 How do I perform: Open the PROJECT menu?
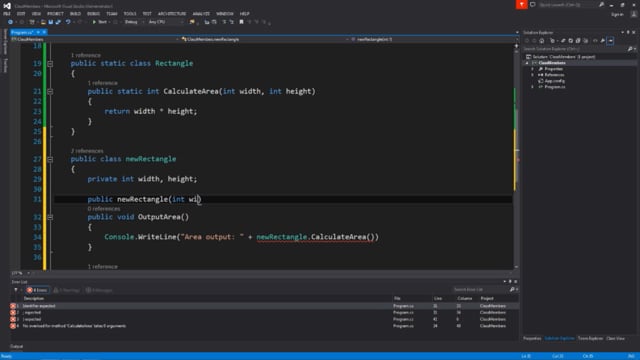point(55,13)
